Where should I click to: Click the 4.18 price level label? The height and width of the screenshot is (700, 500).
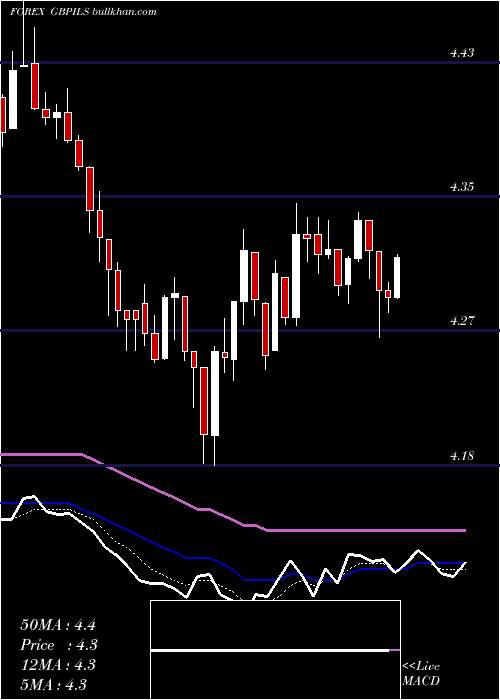(x=462, y=456)
